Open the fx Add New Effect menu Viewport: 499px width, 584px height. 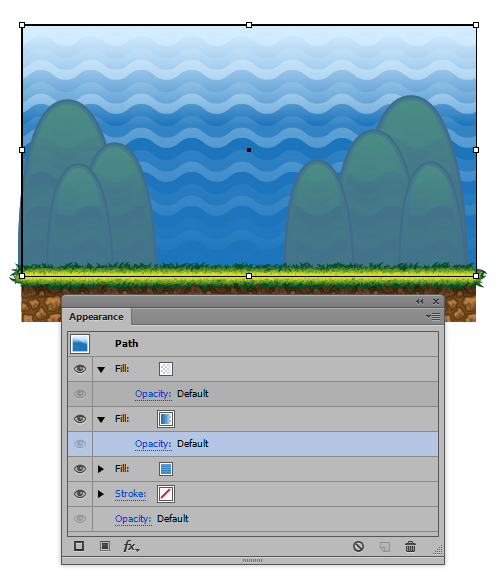tap(131, 546)
